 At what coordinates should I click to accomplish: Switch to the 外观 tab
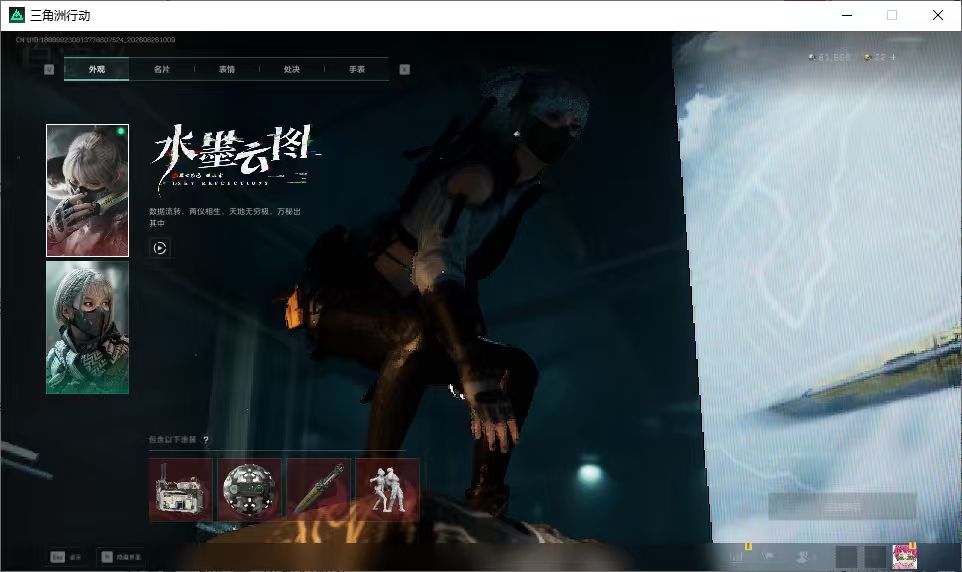[x=96, y=69]
